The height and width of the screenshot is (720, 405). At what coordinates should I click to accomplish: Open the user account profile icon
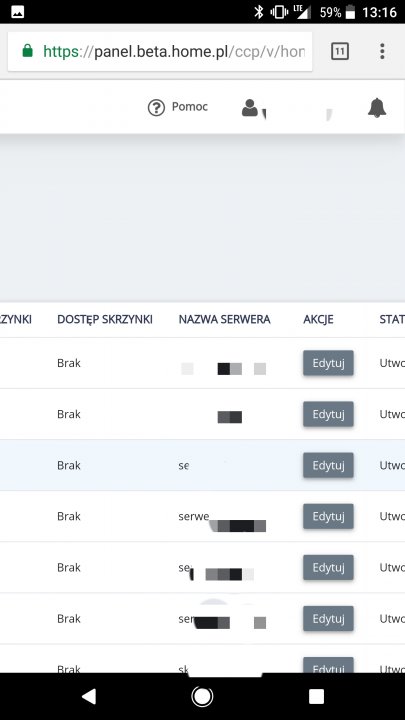250,108
